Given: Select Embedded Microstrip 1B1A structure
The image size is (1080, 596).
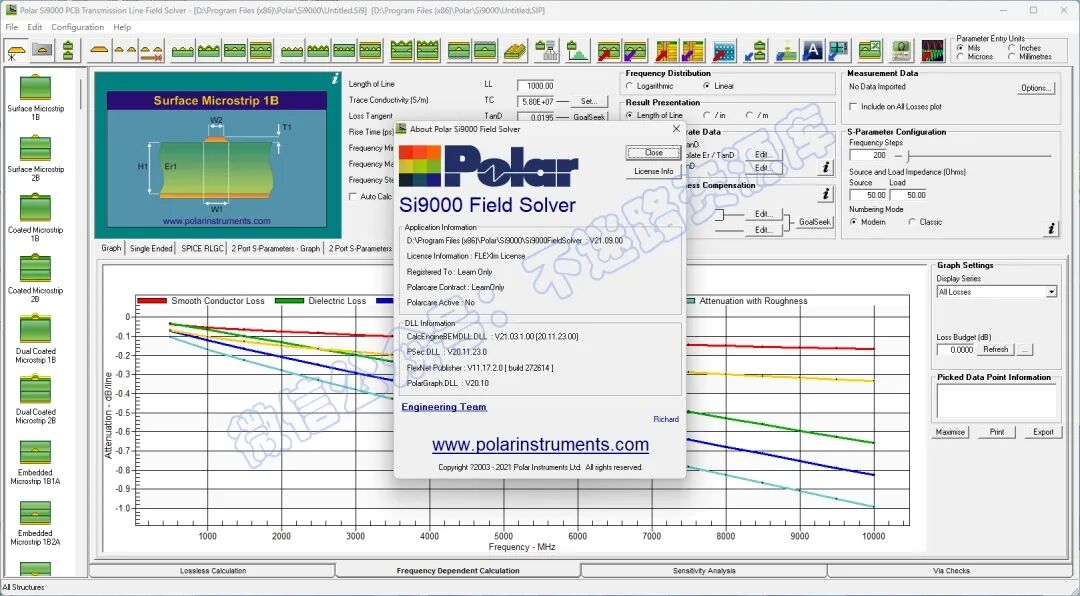Looking at the screenshot, I should (x=35, y=462).
